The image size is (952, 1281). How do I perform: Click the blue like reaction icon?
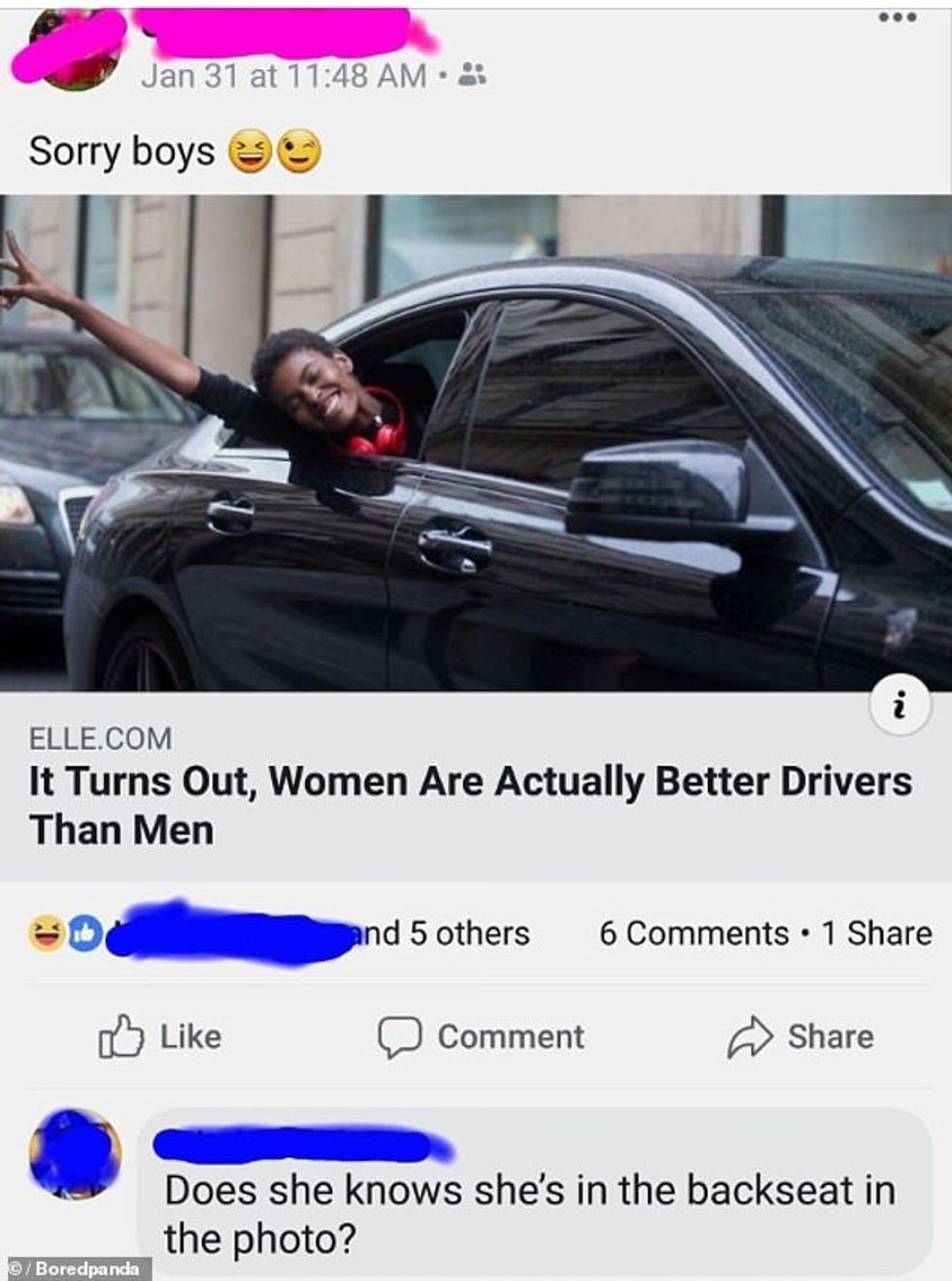85,933
